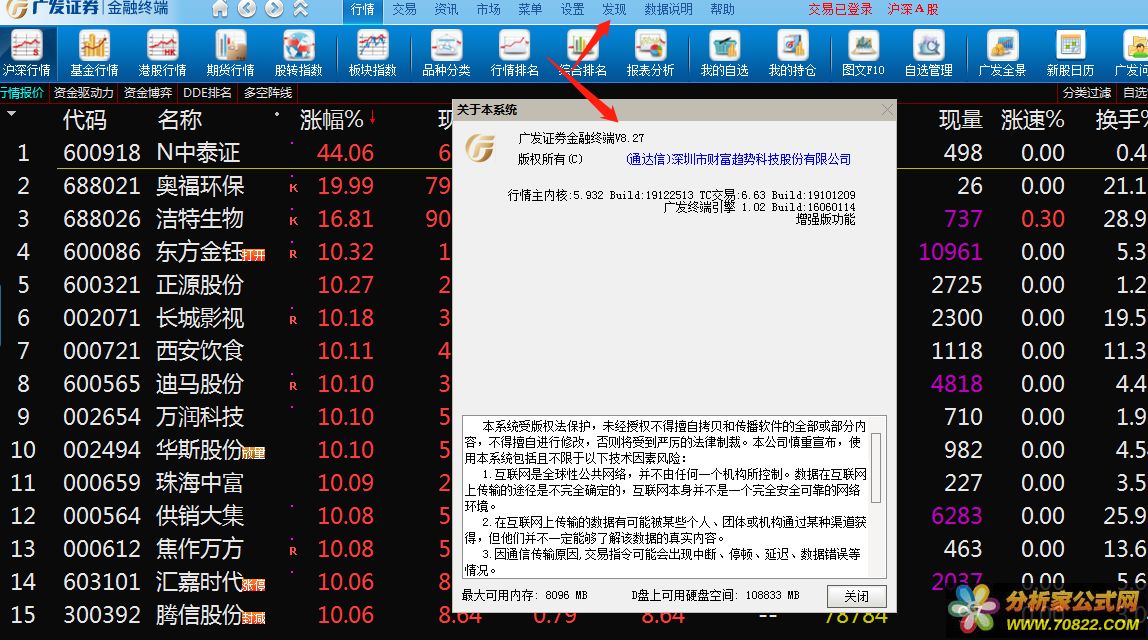Image resolution: width=1148 pixels, height=640 pixels.
Task: Open the 沪深行情 toolbar icon
Action: (x=26, y=53)
